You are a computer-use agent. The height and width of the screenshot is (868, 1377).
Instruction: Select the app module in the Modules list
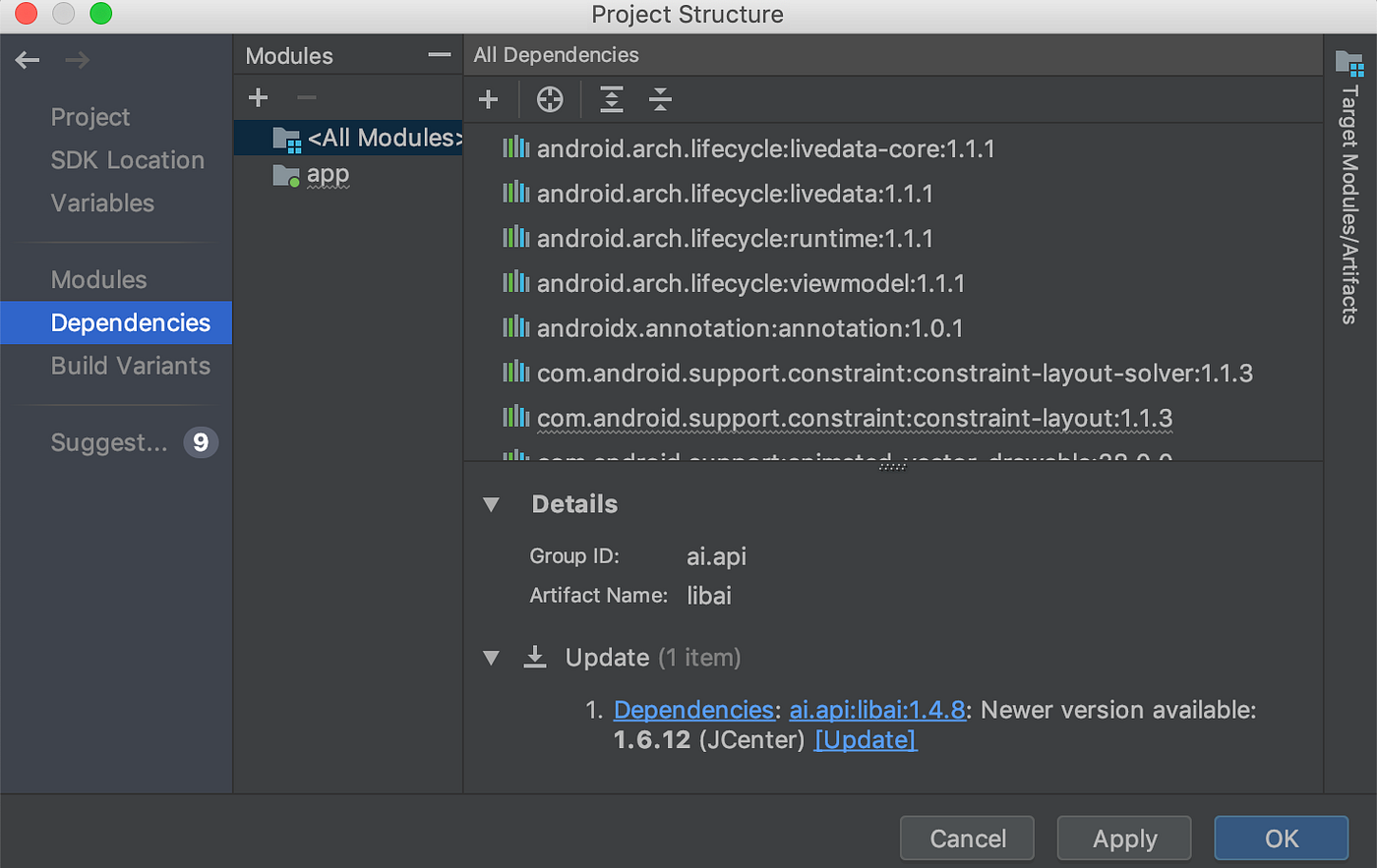pos(328,174)
